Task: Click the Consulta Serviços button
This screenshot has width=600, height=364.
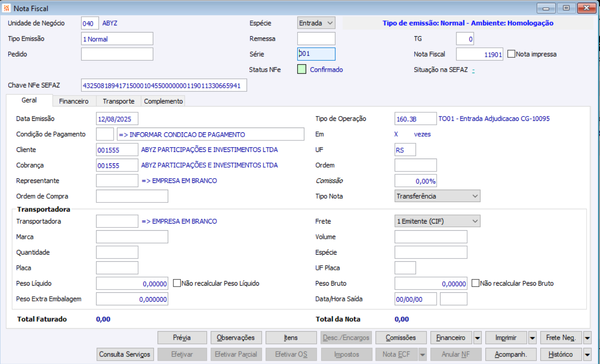Action: [x=125, y=354]
